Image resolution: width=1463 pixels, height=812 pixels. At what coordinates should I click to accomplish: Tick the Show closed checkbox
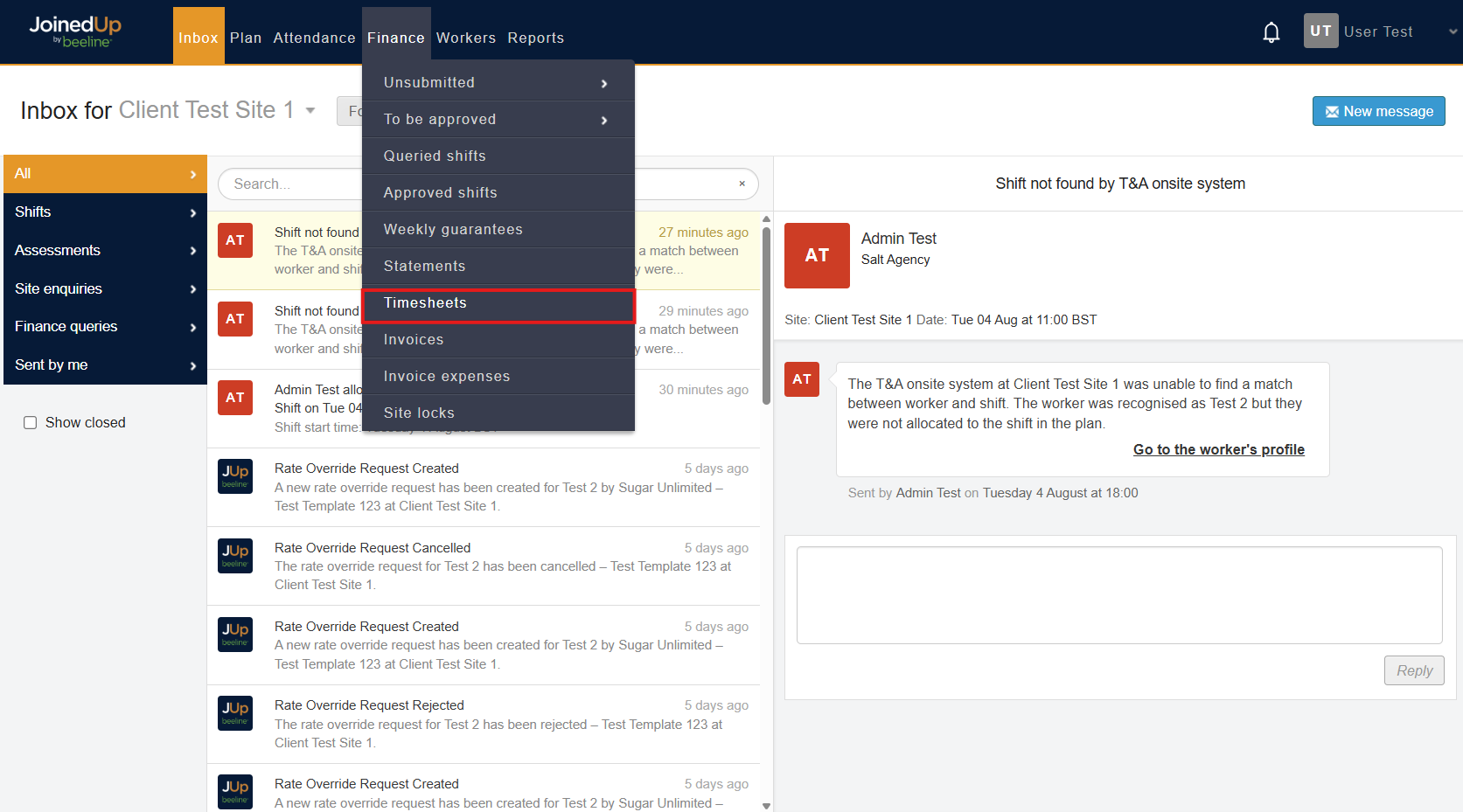pos(30,423)
